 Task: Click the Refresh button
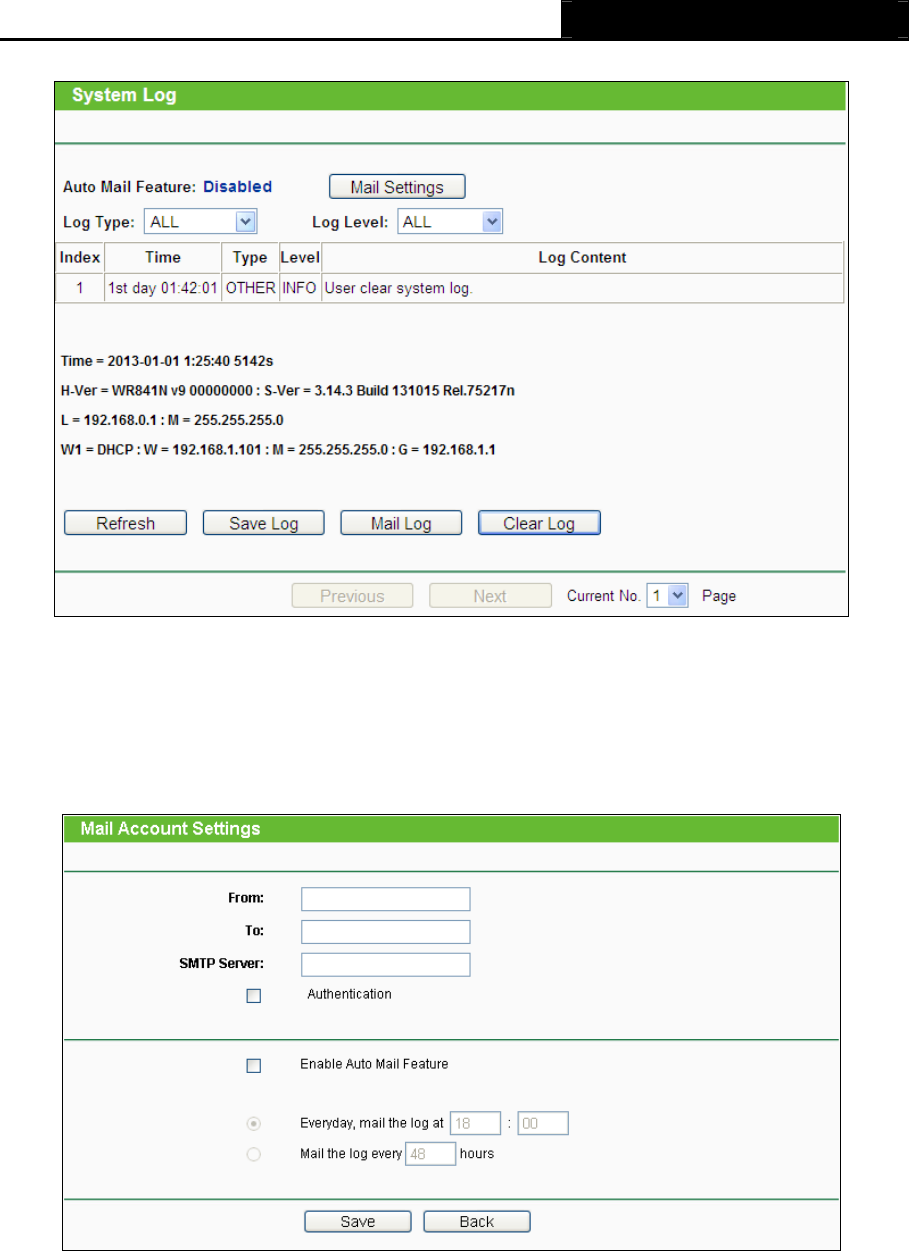pos(125,523)
